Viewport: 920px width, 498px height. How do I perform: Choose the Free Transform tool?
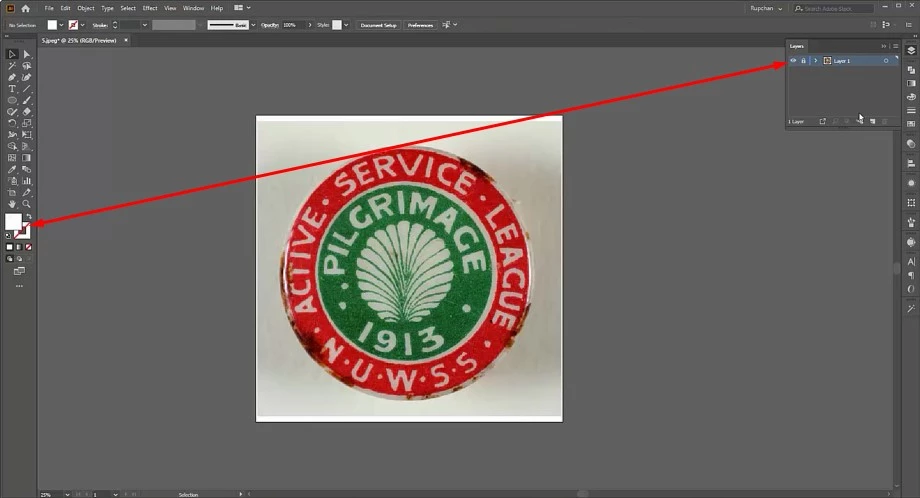click(x=26, y=135)
